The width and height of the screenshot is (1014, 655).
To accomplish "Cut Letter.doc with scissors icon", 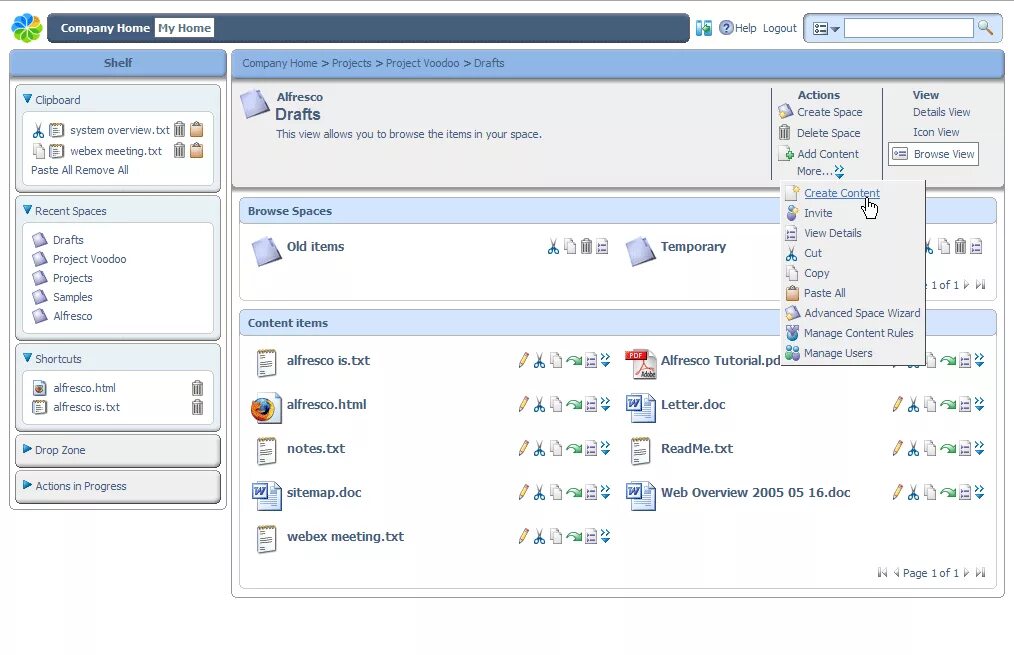I will pyautogui.click(x=913, y=405).
